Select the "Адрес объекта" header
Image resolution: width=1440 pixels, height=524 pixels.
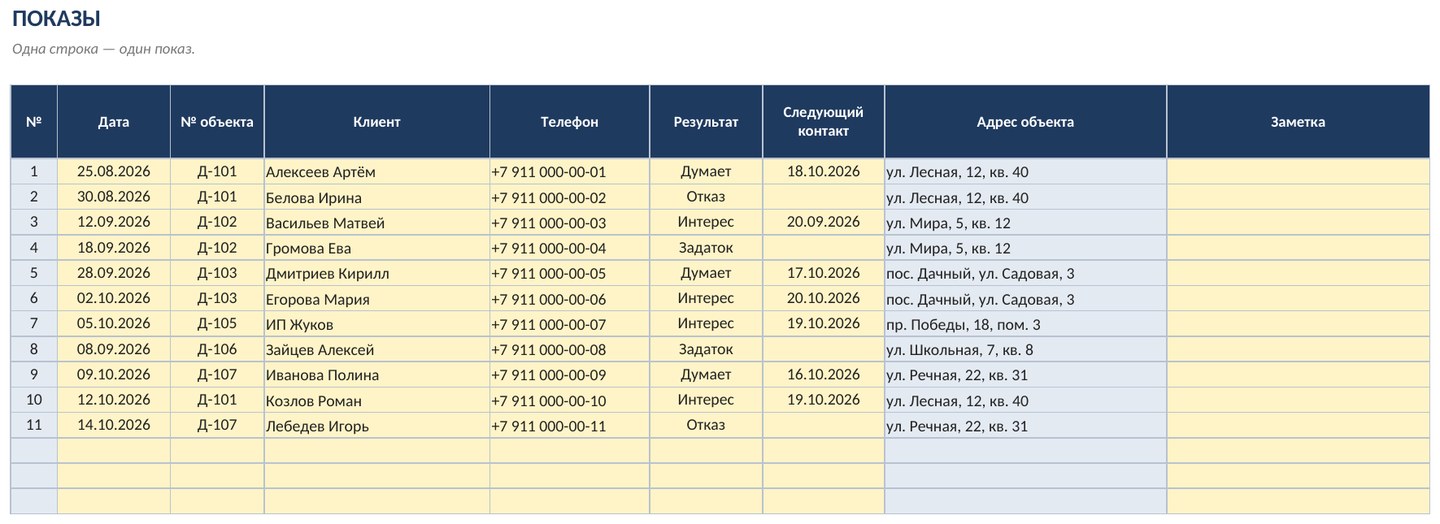(1025, 122)
